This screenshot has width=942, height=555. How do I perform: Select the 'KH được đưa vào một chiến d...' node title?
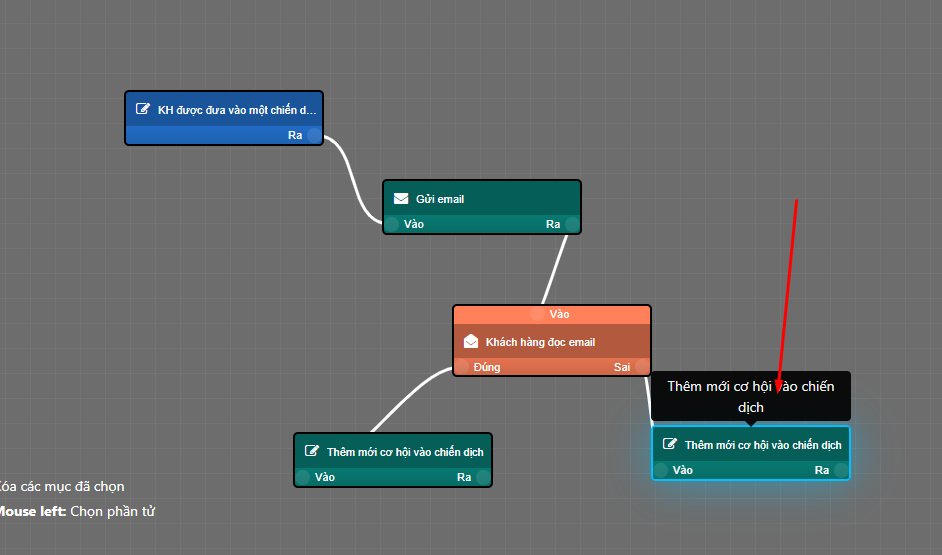coord(236,110)
